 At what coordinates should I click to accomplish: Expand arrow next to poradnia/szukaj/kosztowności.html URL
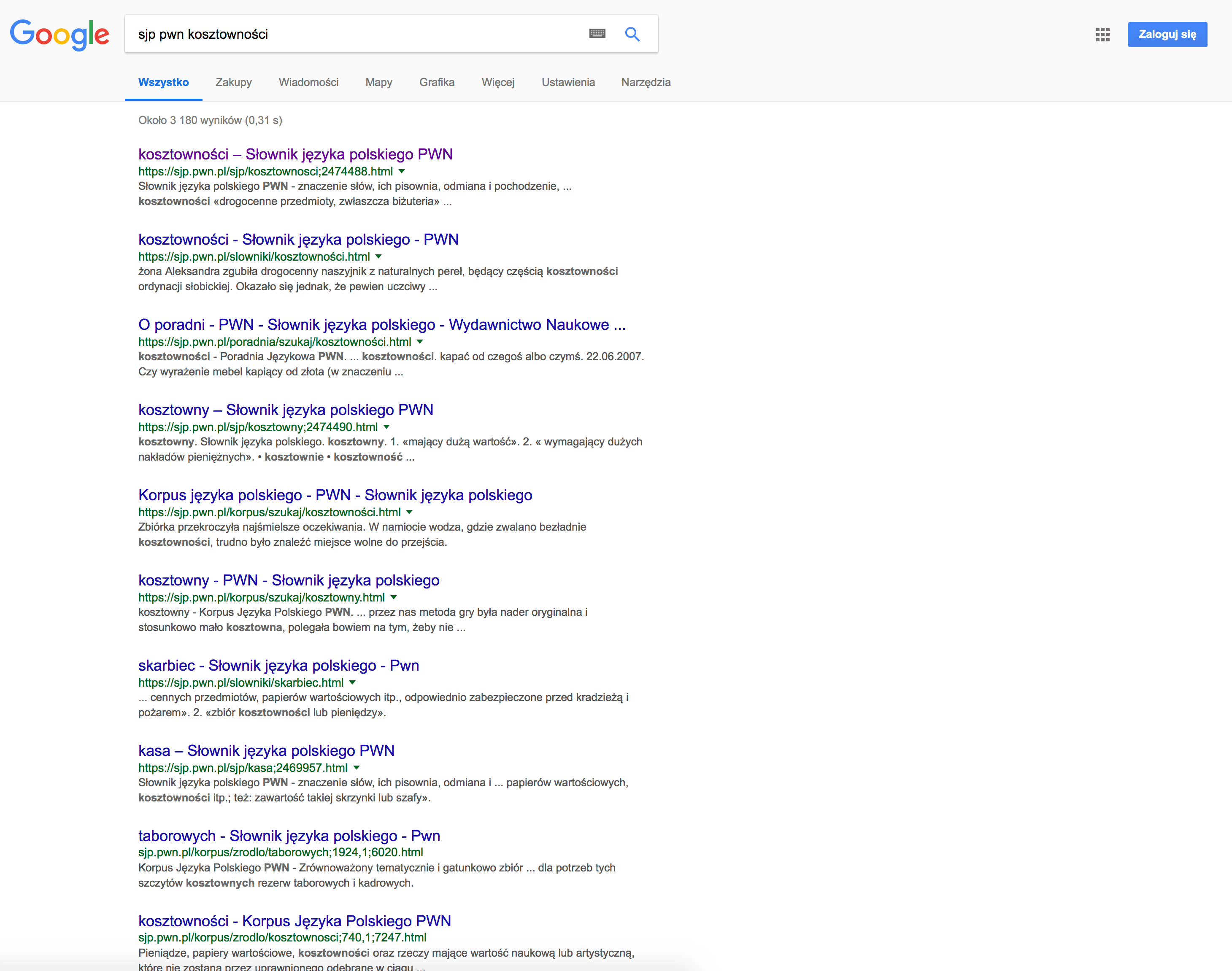tap(420, 342)
